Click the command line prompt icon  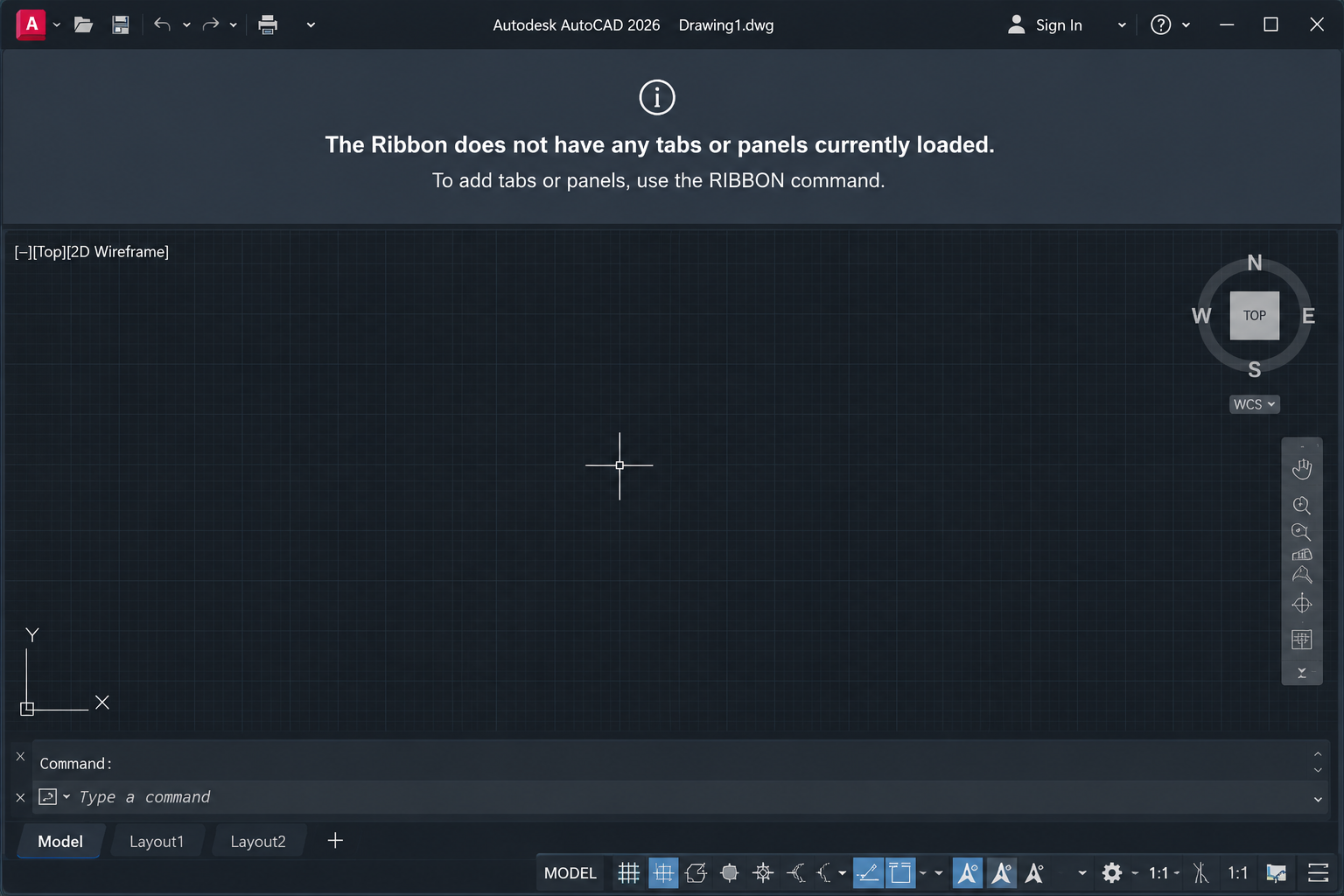coord(48,797)
